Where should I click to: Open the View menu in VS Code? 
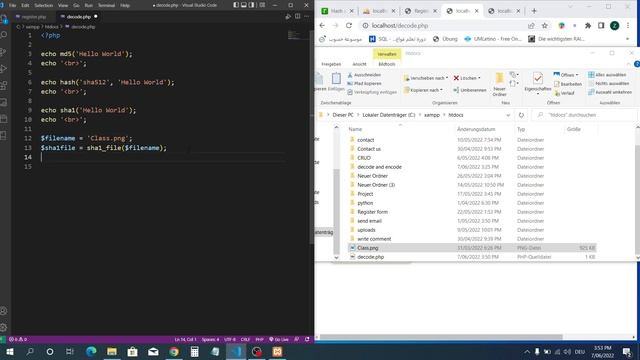click(x=63, y=6)
